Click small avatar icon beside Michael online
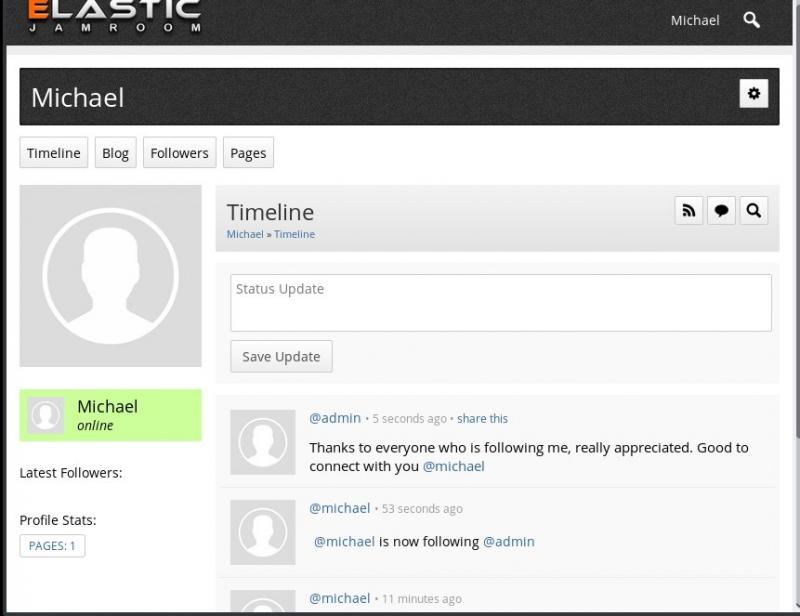Screen dimensions: 800x616 [45, 415]
